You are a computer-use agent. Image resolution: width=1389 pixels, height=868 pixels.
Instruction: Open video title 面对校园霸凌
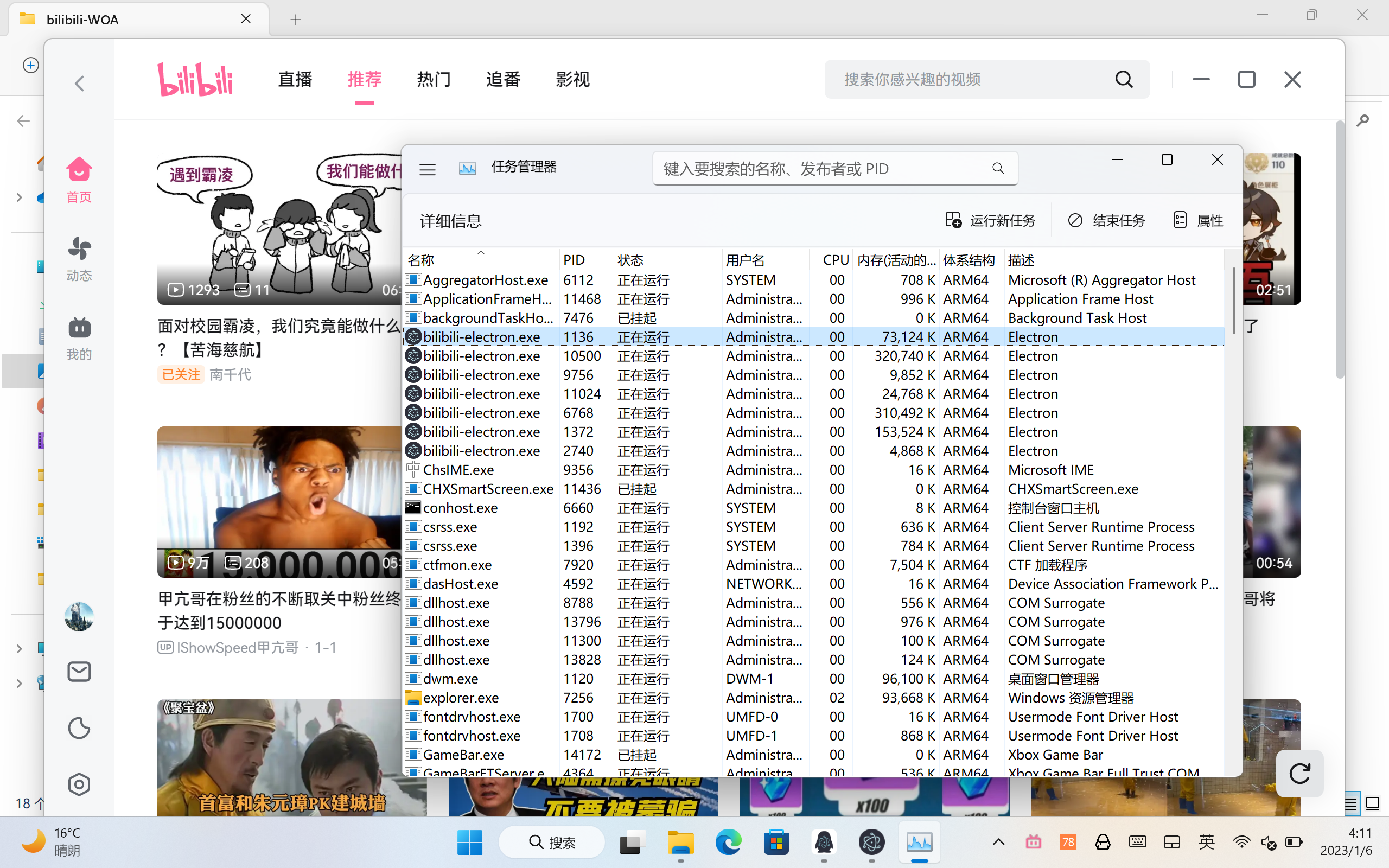(x=279, y=337)
